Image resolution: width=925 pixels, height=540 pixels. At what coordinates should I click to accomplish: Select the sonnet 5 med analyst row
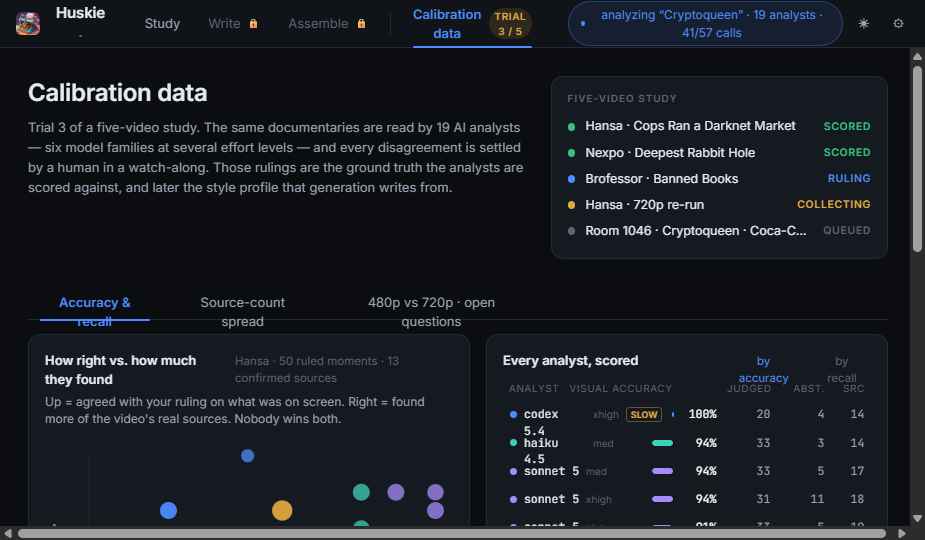pyautogui.click(x=687, y=471)
